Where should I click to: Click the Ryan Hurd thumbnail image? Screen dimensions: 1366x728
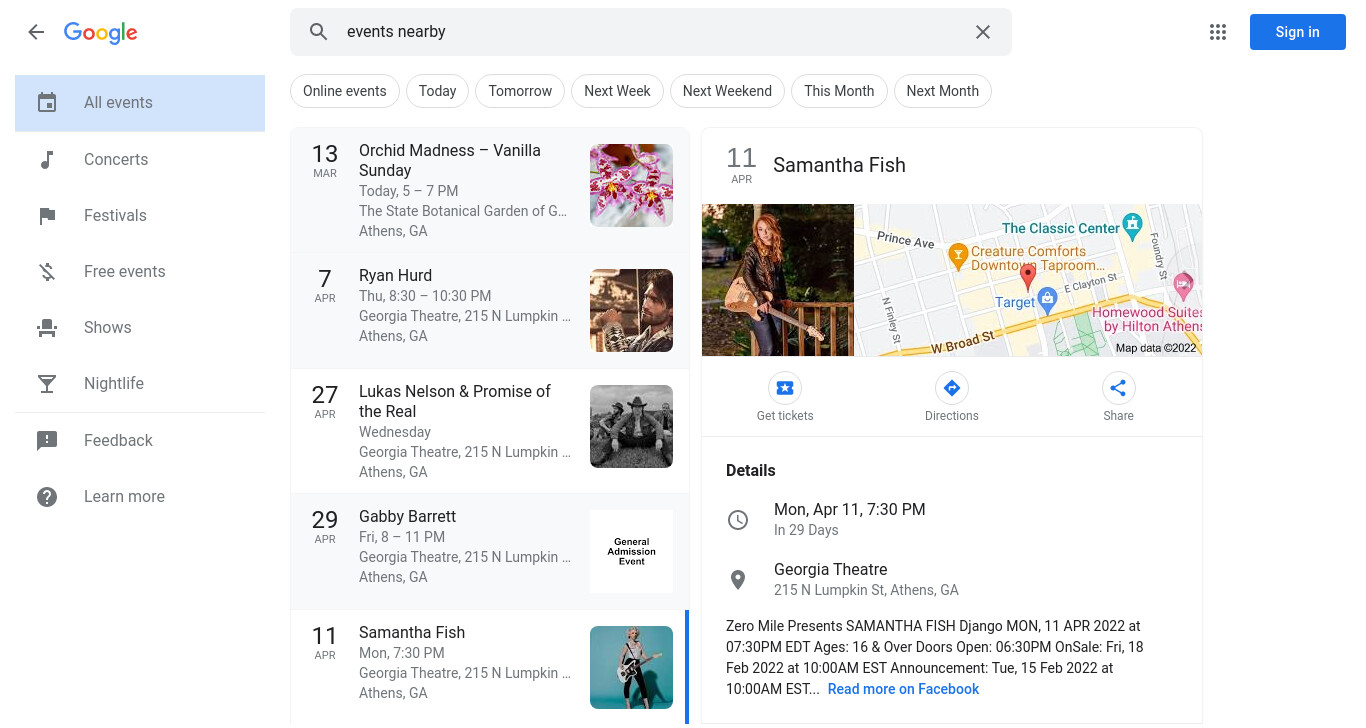pos(631,310)
